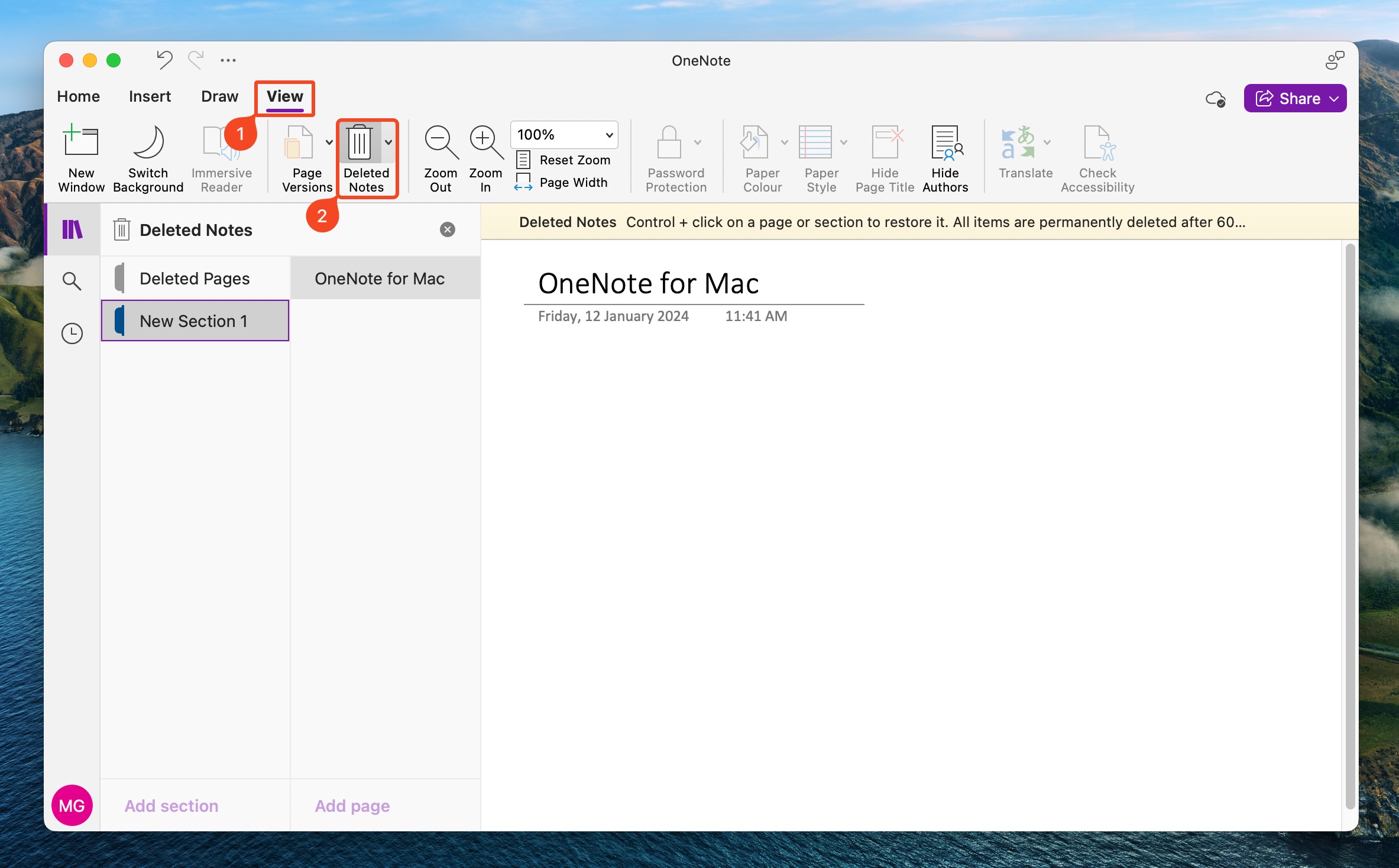Screen dimensions: 1399x868
Task: Close the Deleted Notes panel
Action: coord(448,229)
